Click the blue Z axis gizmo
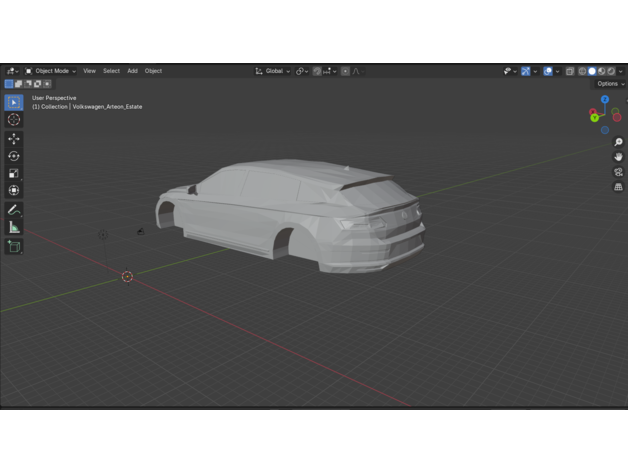This screenshot has height=472, width=628. click(x=605, y=100)
